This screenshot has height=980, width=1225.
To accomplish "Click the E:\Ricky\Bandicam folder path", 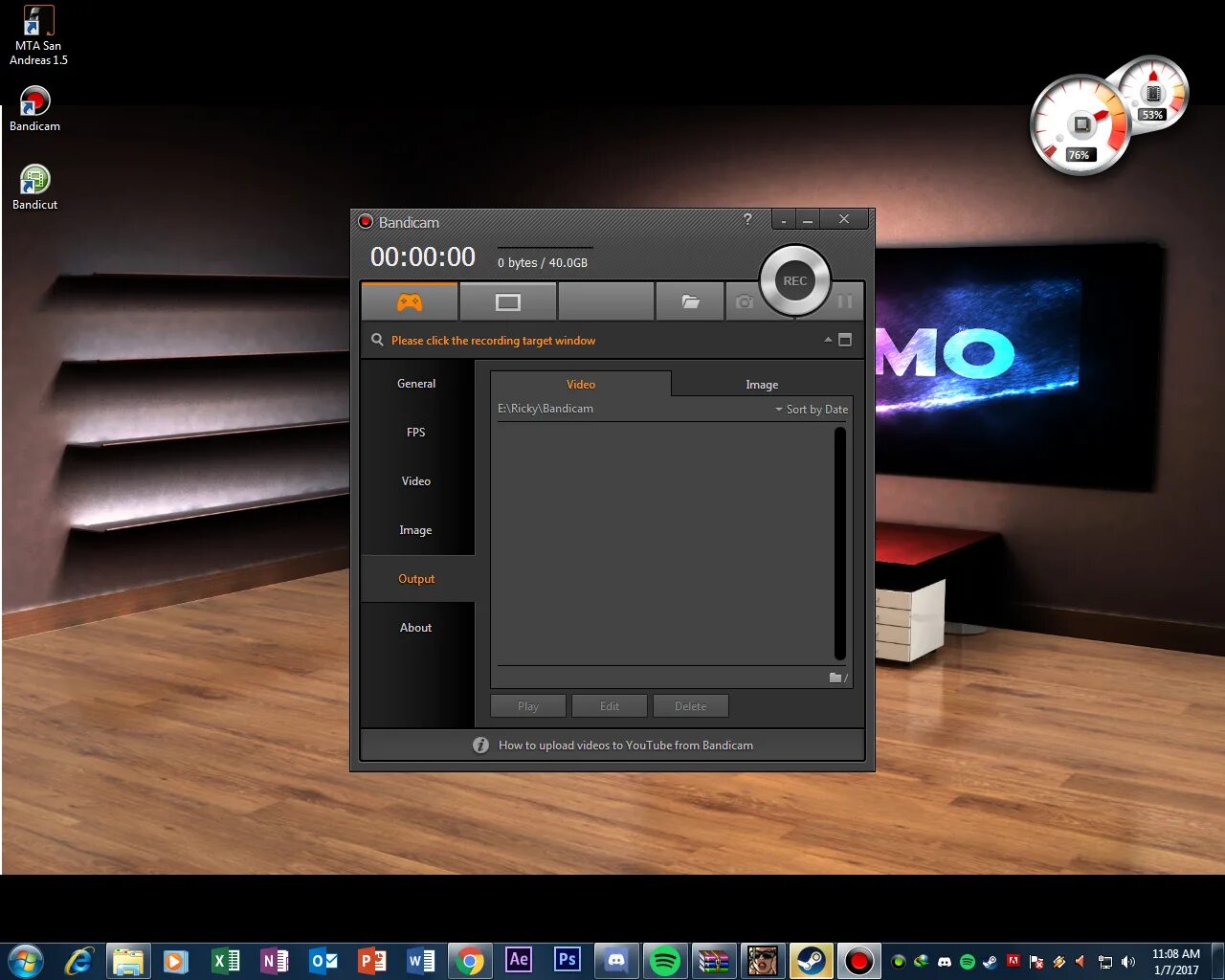I will click(546, 409).
